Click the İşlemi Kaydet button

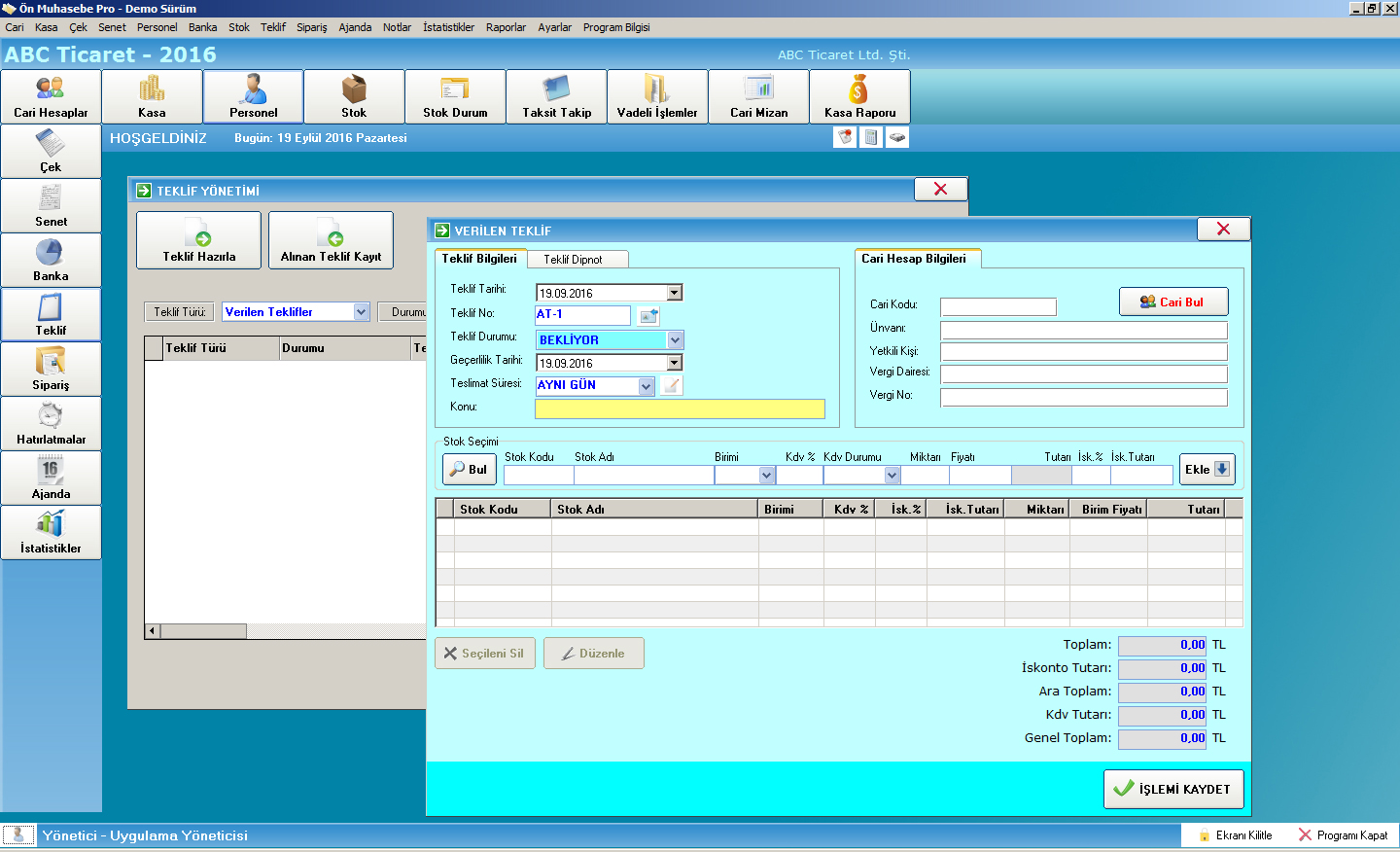[1173, 789]
